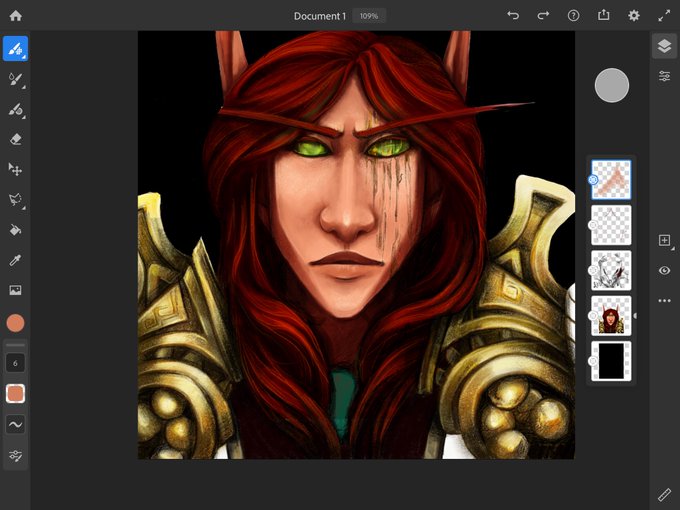Screen dimensions: 680x510
Task: Select the painted elf portrait layer
Action: point(611,316)
